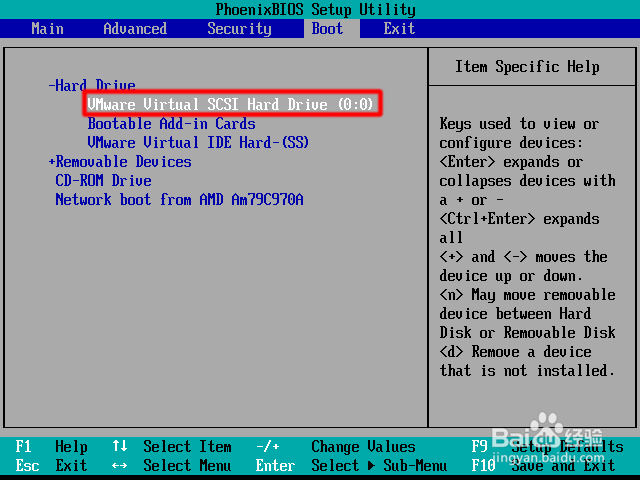Viewport: 640px width, 480px height.
Task: Click the Item Specific Help header
Action: point(527,67)
